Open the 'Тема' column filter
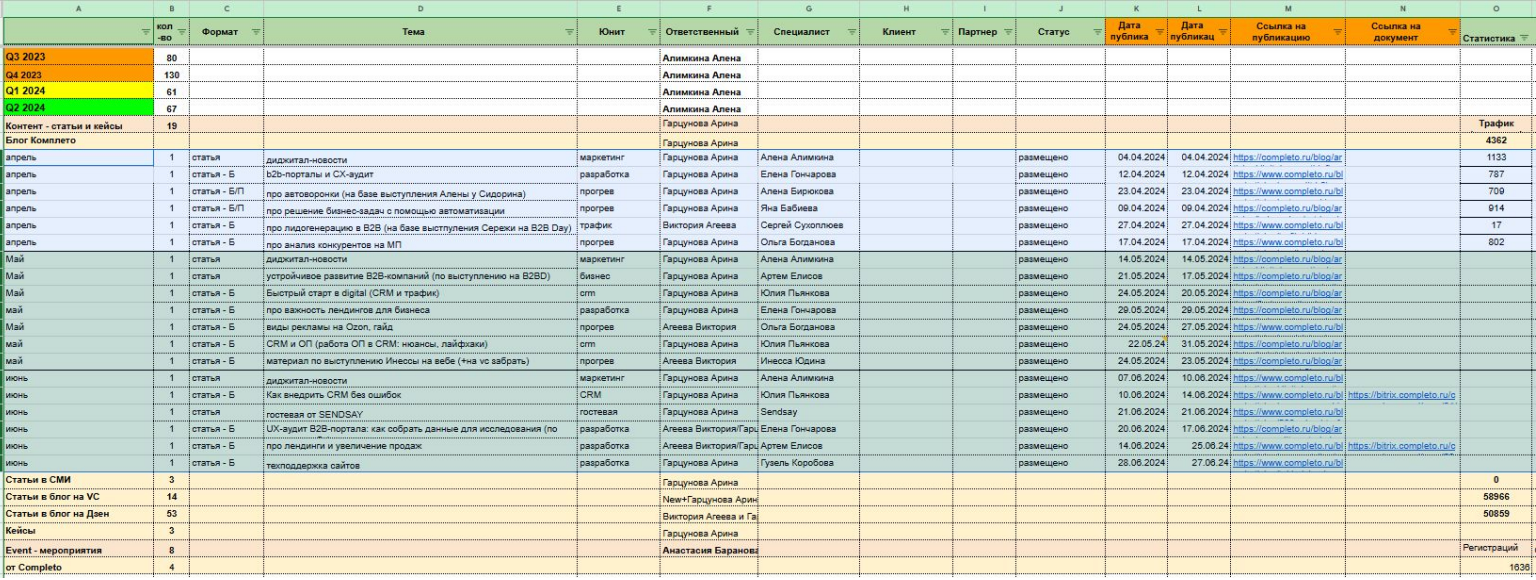Viewport: 1536px width, 580px height. tap(568, 32)
